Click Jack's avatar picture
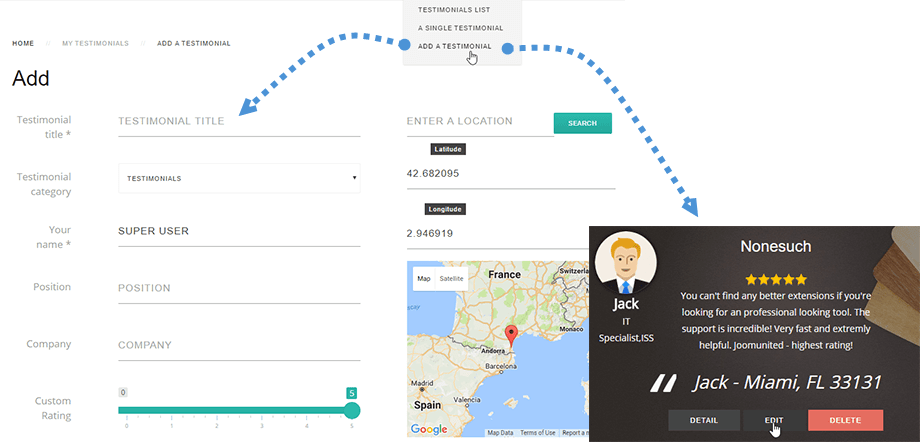920x443 pixels. [x=626, y=263]
